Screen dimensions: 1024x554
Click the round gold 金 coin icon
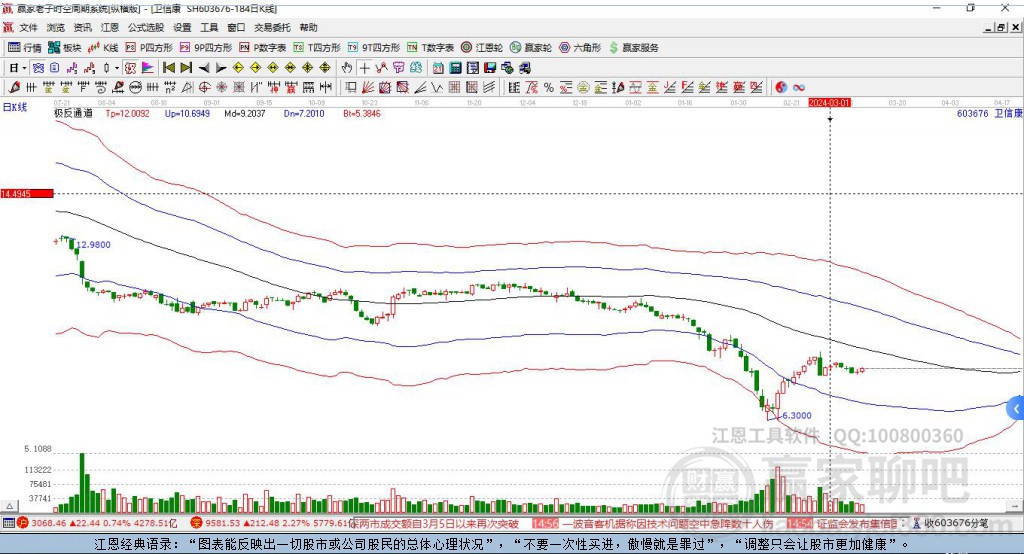pos(583,88)
